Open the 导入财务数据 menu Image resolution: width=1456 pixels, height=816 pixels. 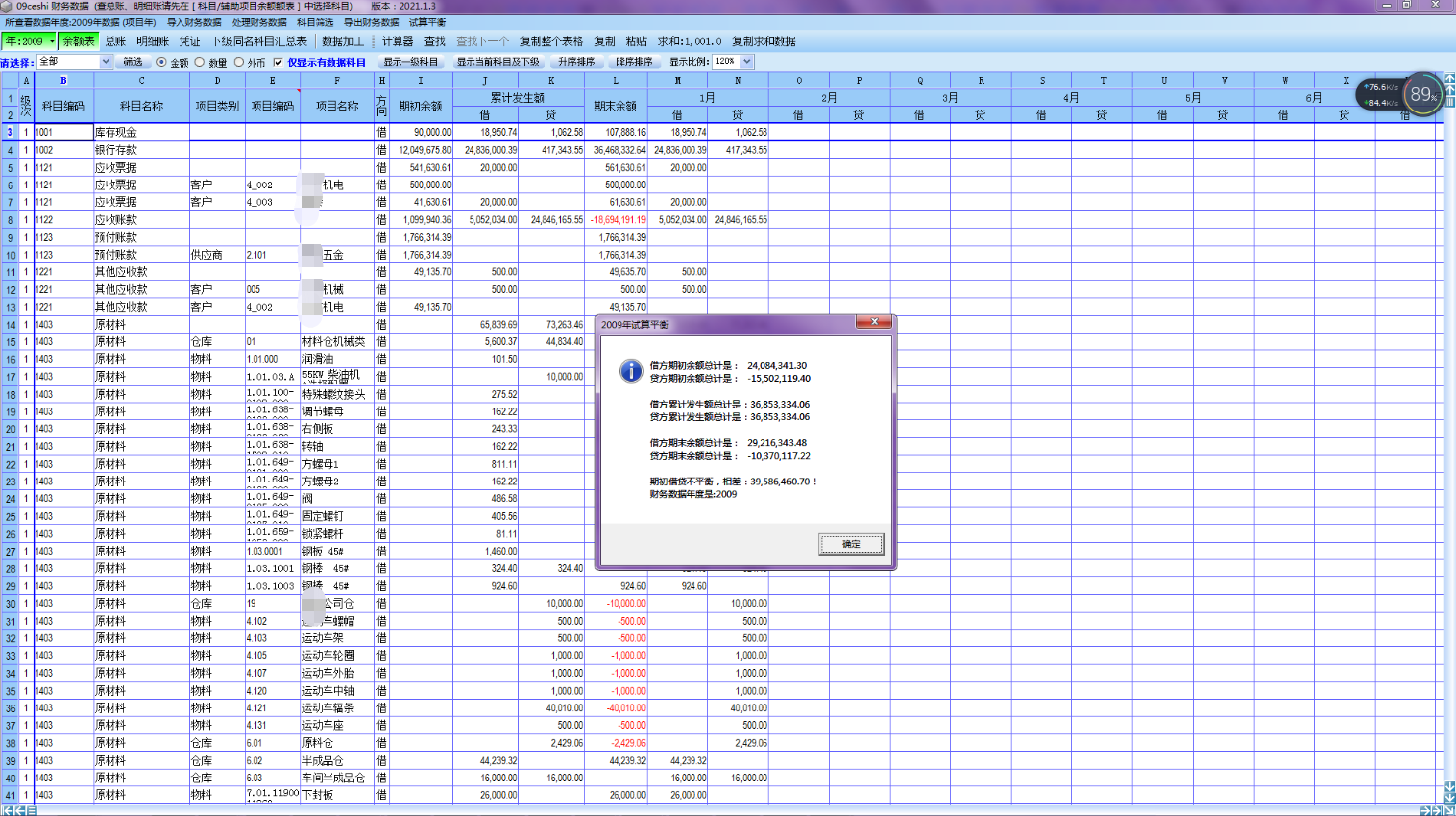coord(193,22)
